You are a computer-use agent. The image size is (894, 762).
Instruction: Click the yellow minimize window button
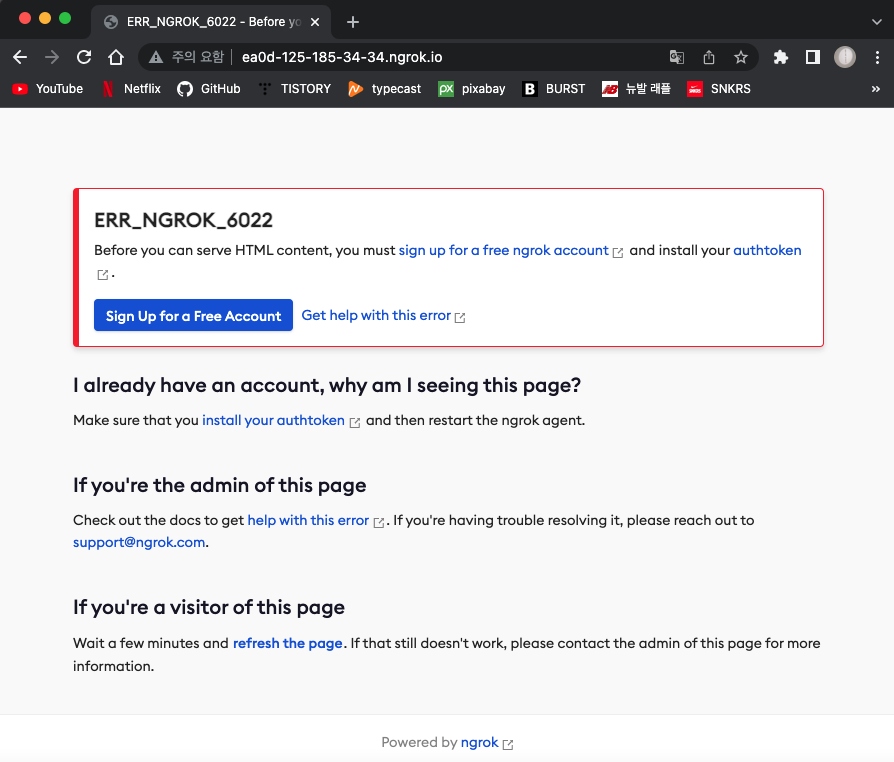tap(45, 18)
